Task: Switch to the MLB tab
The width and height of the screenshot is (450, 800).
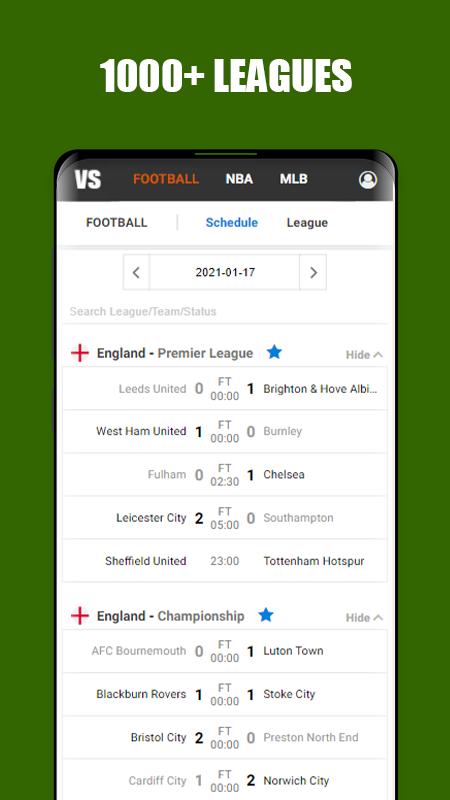Action: point(293,179)
